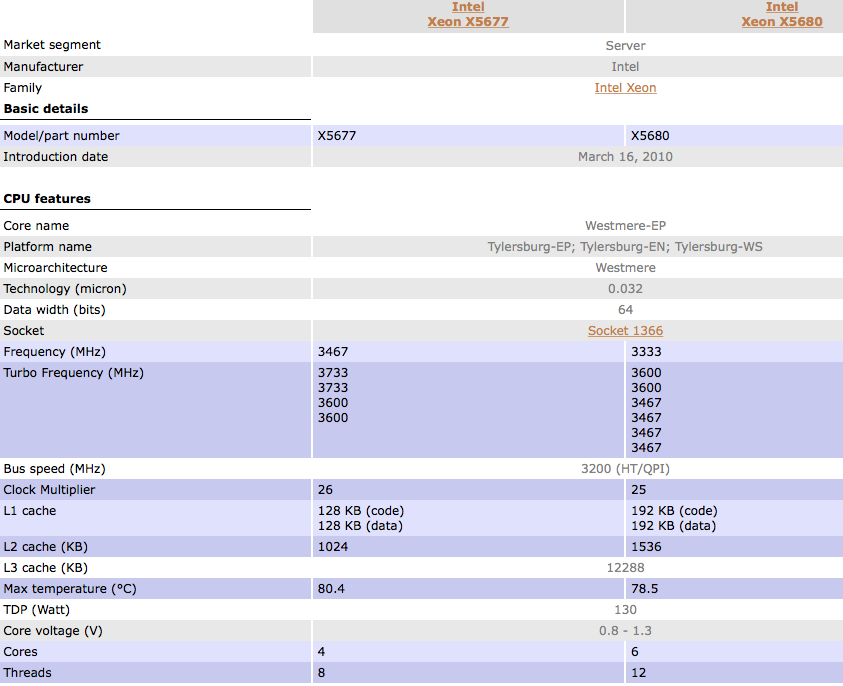Select the 3467 frequency value for X5677
843x686 pixels.
(333, 352)
